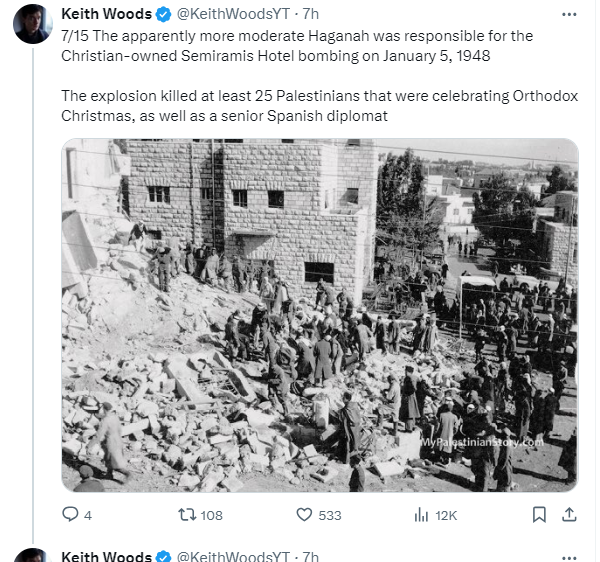Screen dimensions: 600x562
Task: Click the tweet body text
Action: [x=320, y=76]
